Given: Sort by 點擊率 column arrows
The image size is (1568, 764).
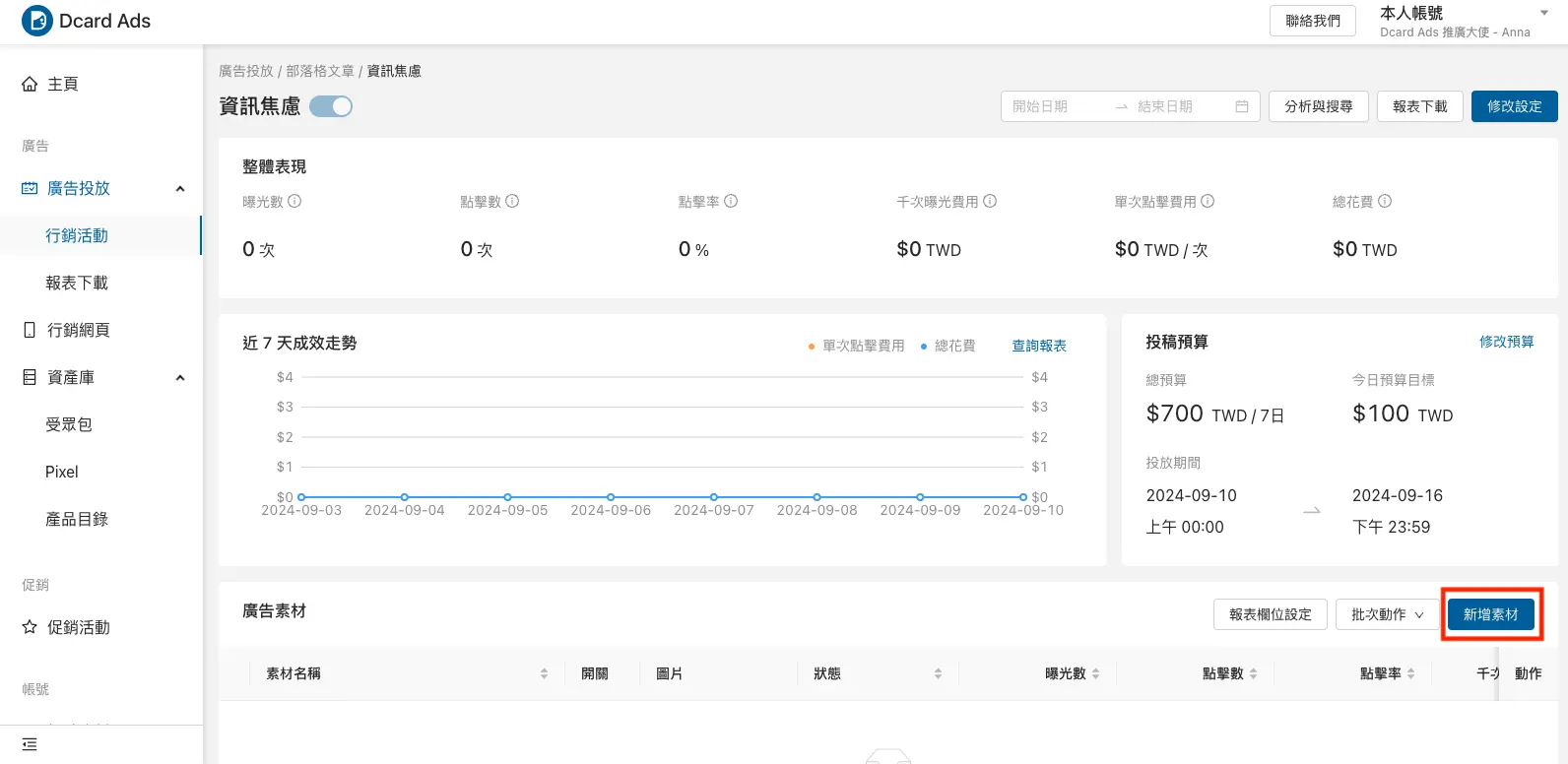Looking at the screenshot, I should (1410, 673).
